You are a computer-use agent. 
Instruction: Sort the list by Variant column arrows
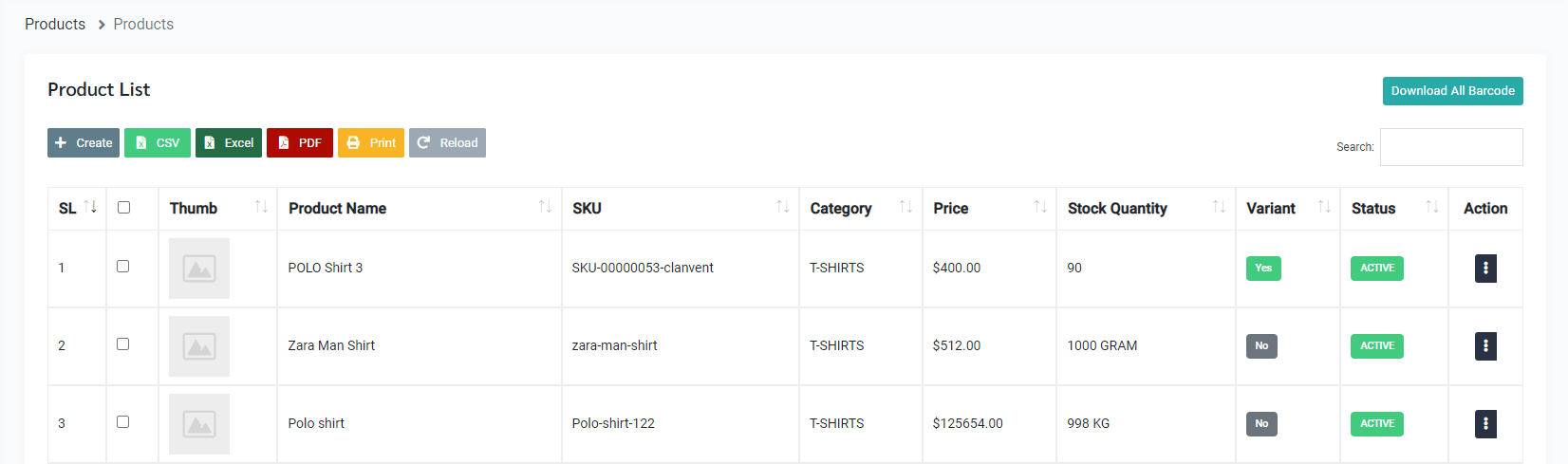point(1324,207)
